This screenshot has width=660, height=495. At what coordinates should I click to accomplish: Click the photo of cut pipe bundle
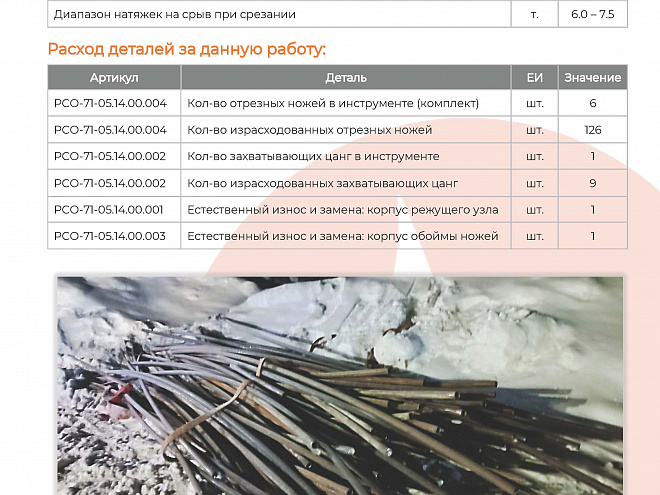point(340,386)
